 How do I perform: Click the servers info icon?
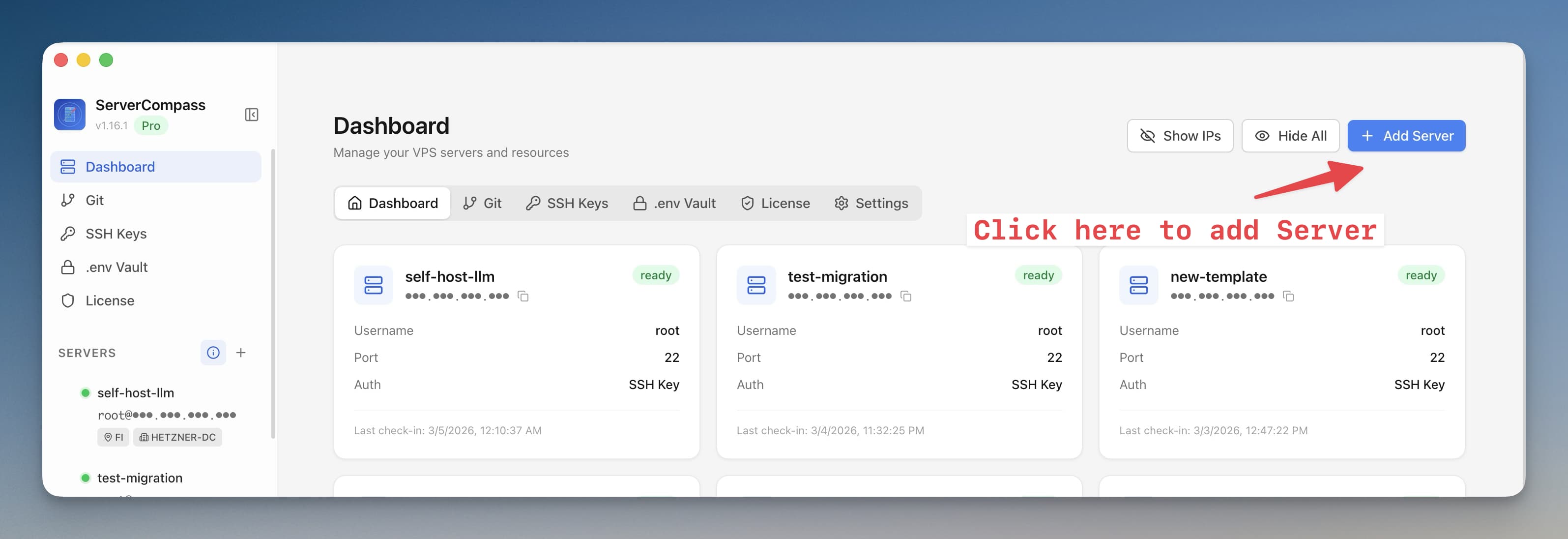(213, 353)
